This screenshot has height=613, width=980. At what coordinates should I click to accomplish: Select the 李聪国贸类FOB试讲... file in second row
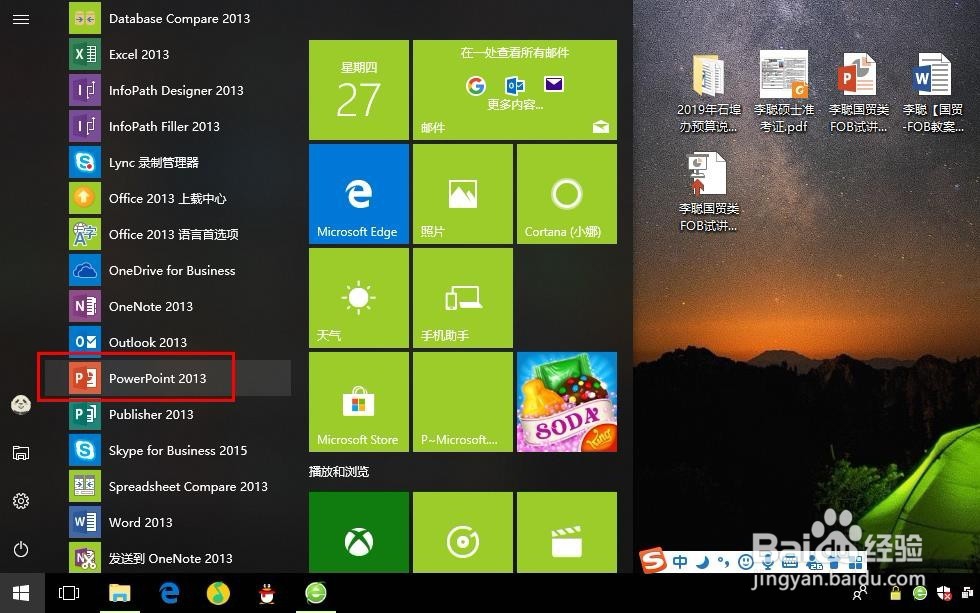coord(708,192)
